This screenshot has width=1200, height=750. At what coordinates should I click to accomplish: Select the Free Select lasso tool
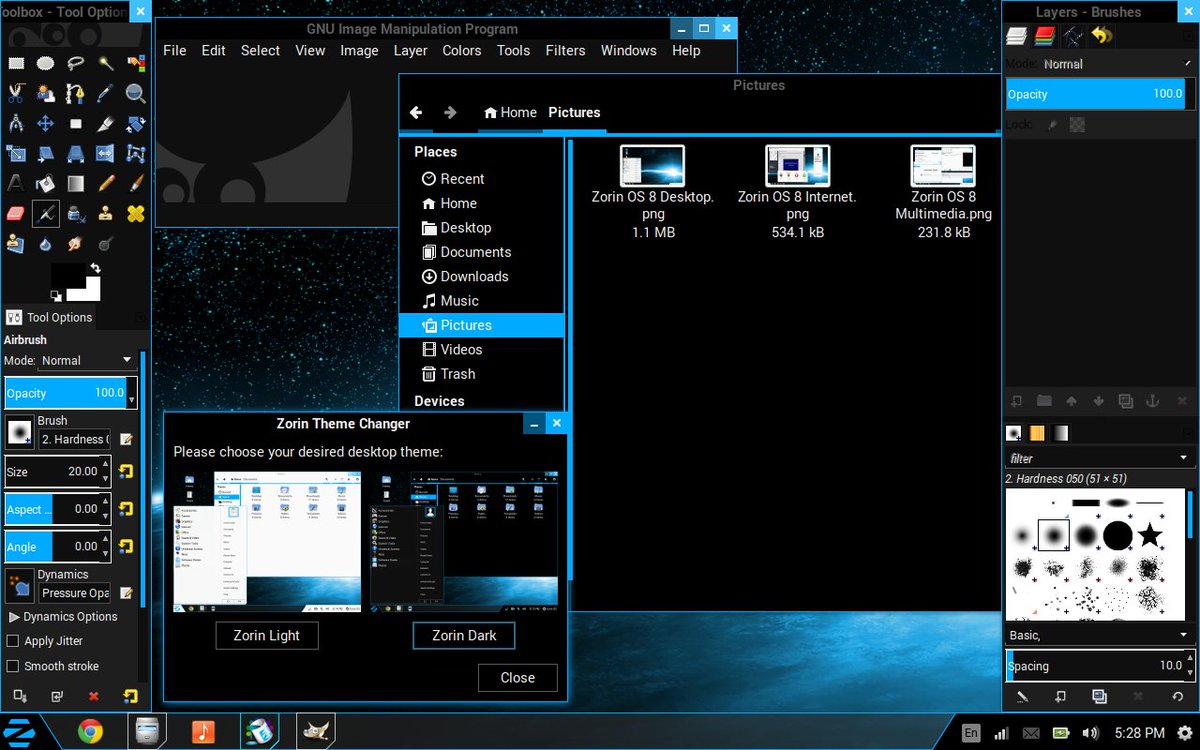(75, 63)
